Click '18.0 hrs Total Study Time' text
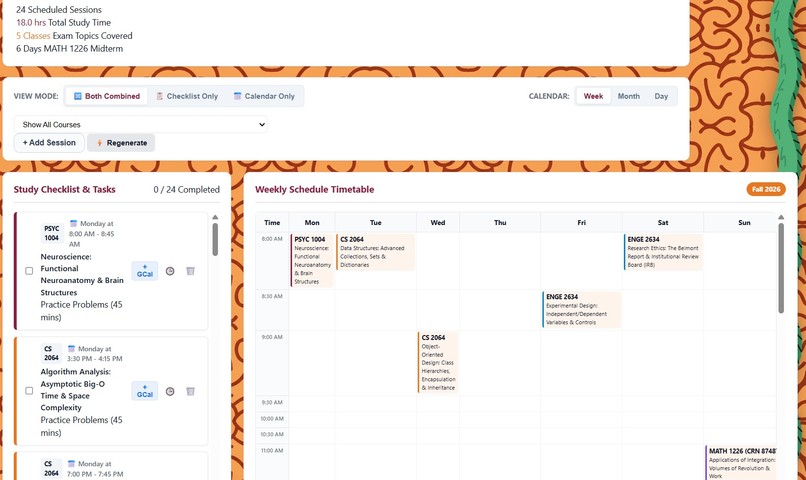This screenshot has width=806, height=480. [63, 23]
